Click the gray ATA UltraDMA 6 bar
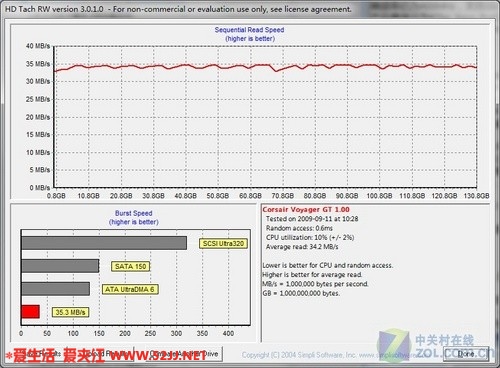 click(x=55, y=289)
